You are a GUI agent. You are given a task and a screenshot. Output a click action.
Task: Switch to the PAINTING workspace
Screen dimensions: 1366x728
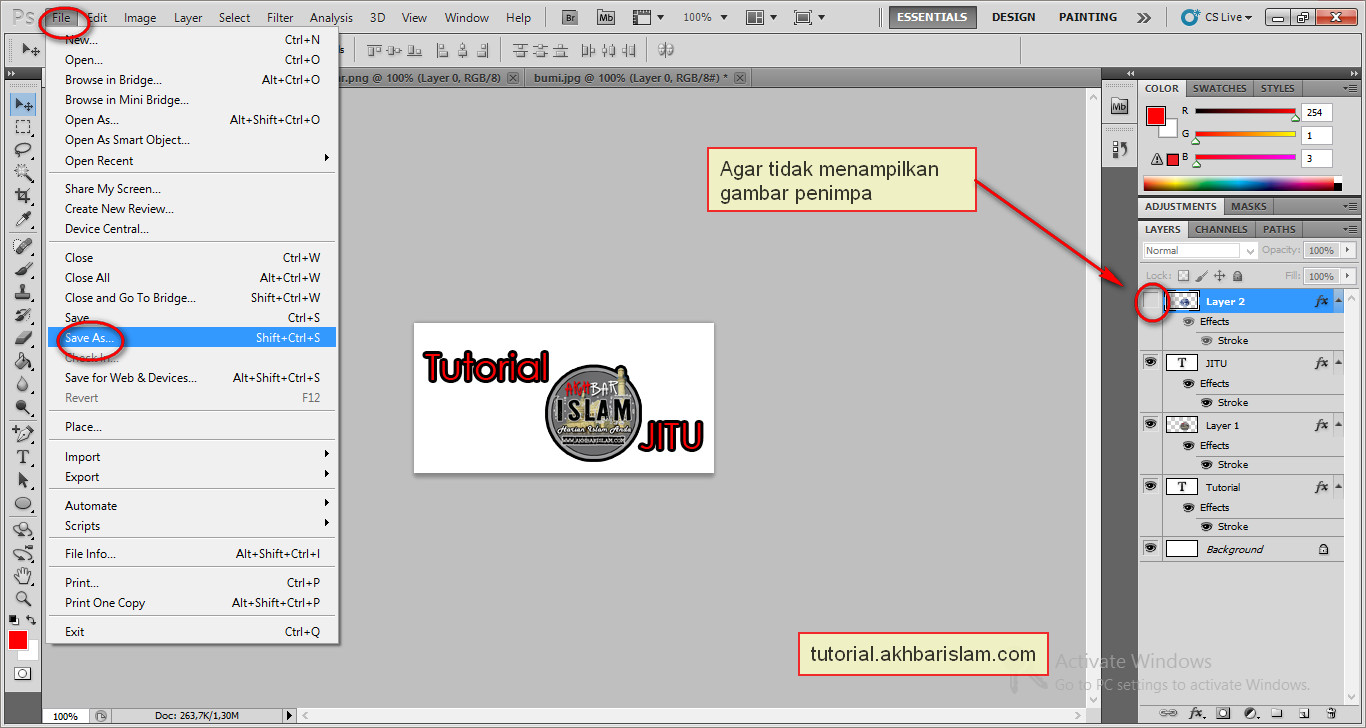(1088, 17)
